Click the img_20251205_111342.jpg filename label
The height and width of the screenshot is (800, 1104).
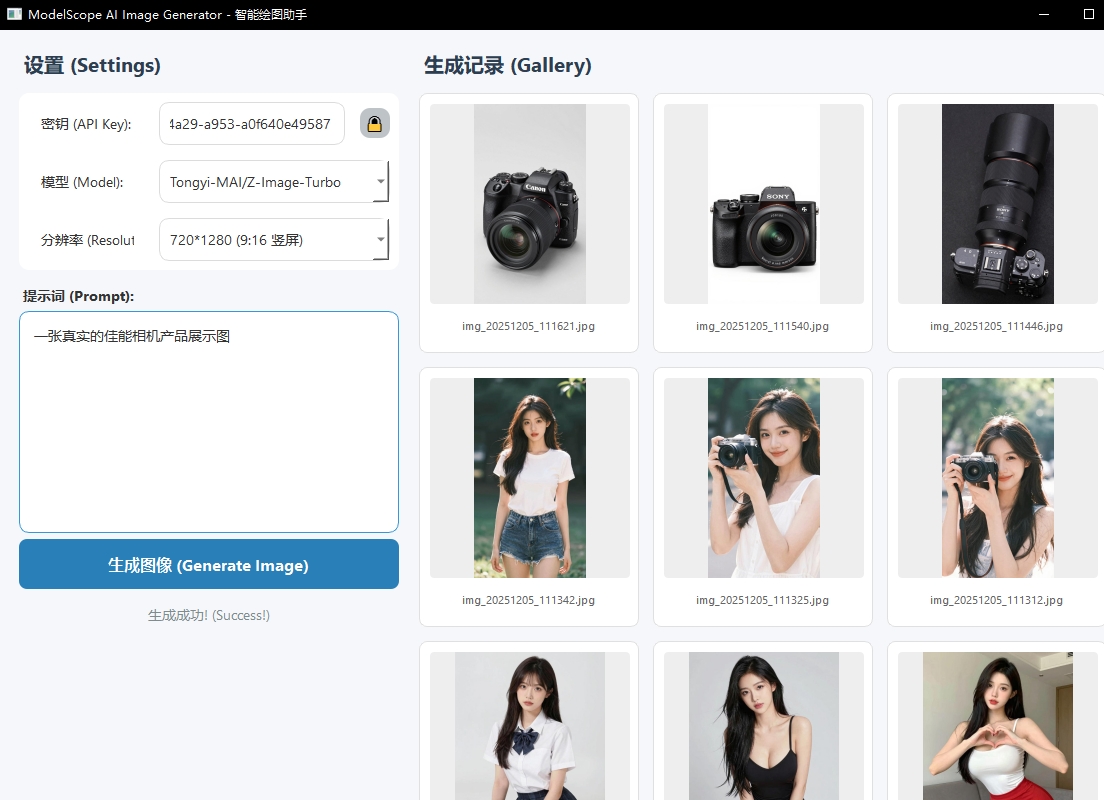pyautogui.click(x=528, y=600)
